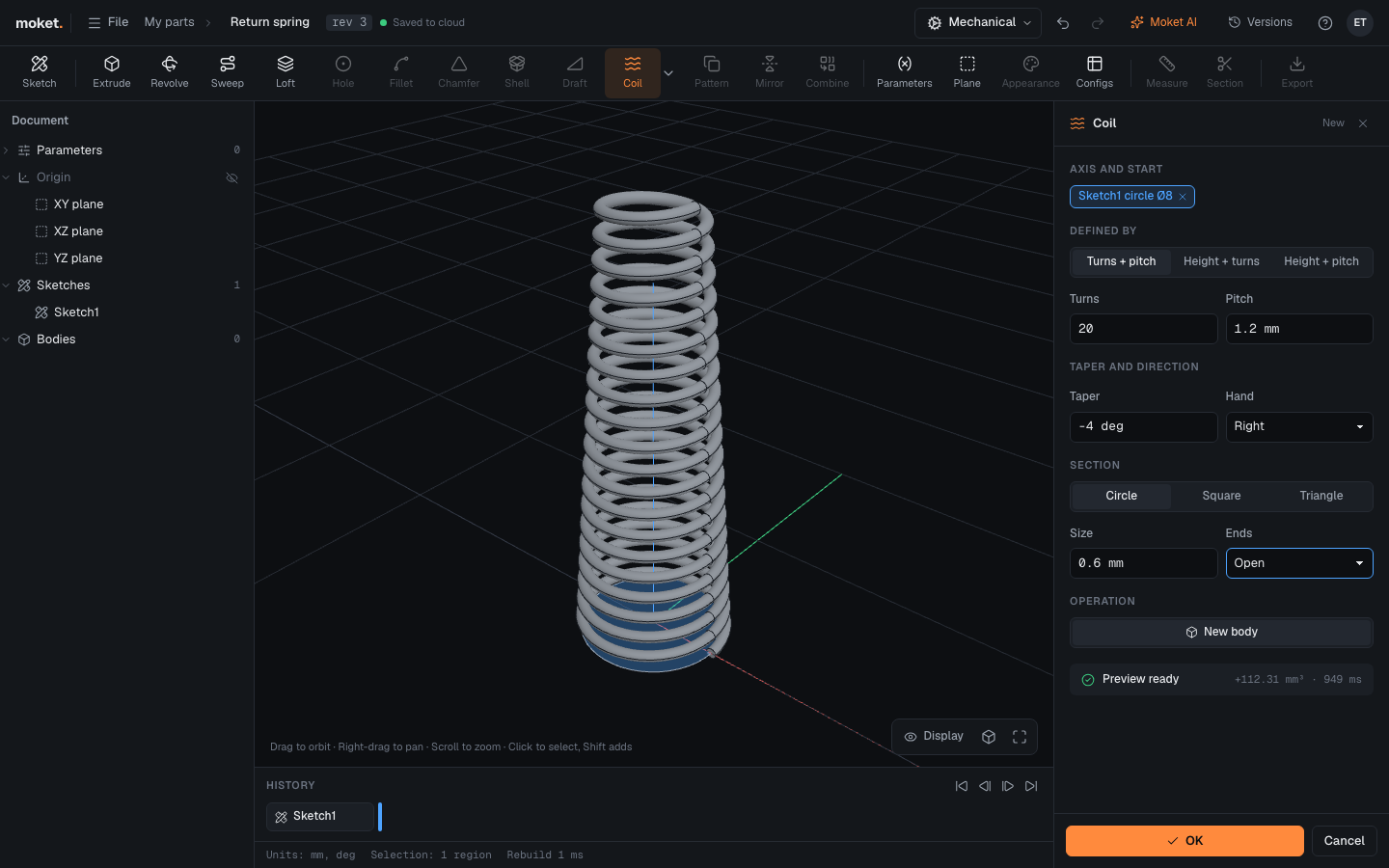Go to My parts breadcrumb

169,22
